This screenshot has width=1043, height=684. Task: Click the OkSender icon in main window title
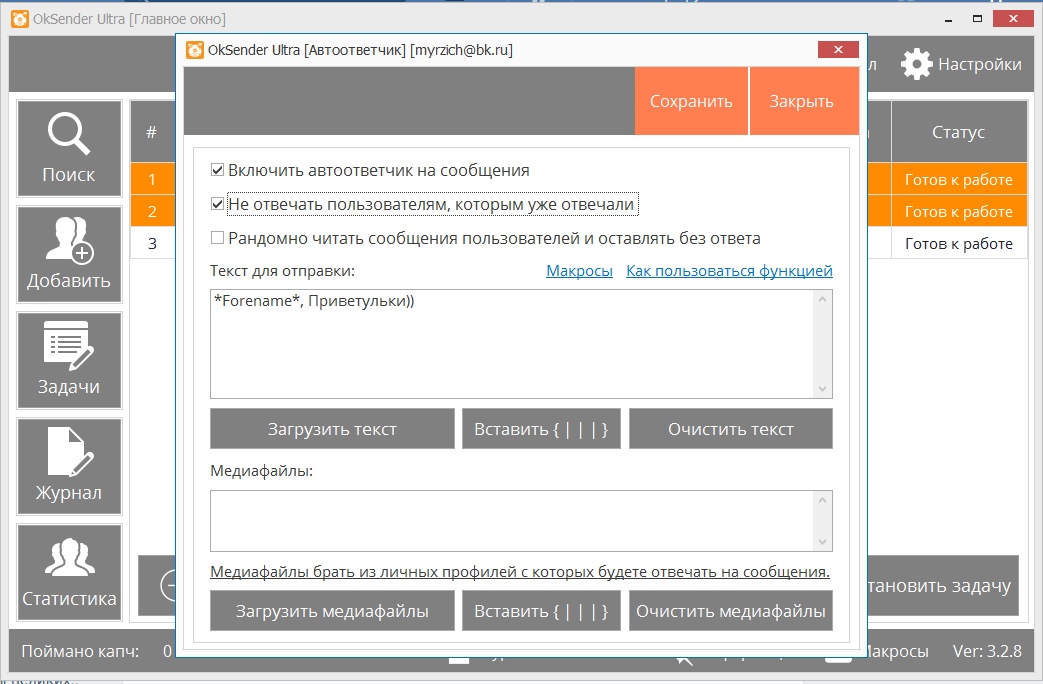coord(18,19)
